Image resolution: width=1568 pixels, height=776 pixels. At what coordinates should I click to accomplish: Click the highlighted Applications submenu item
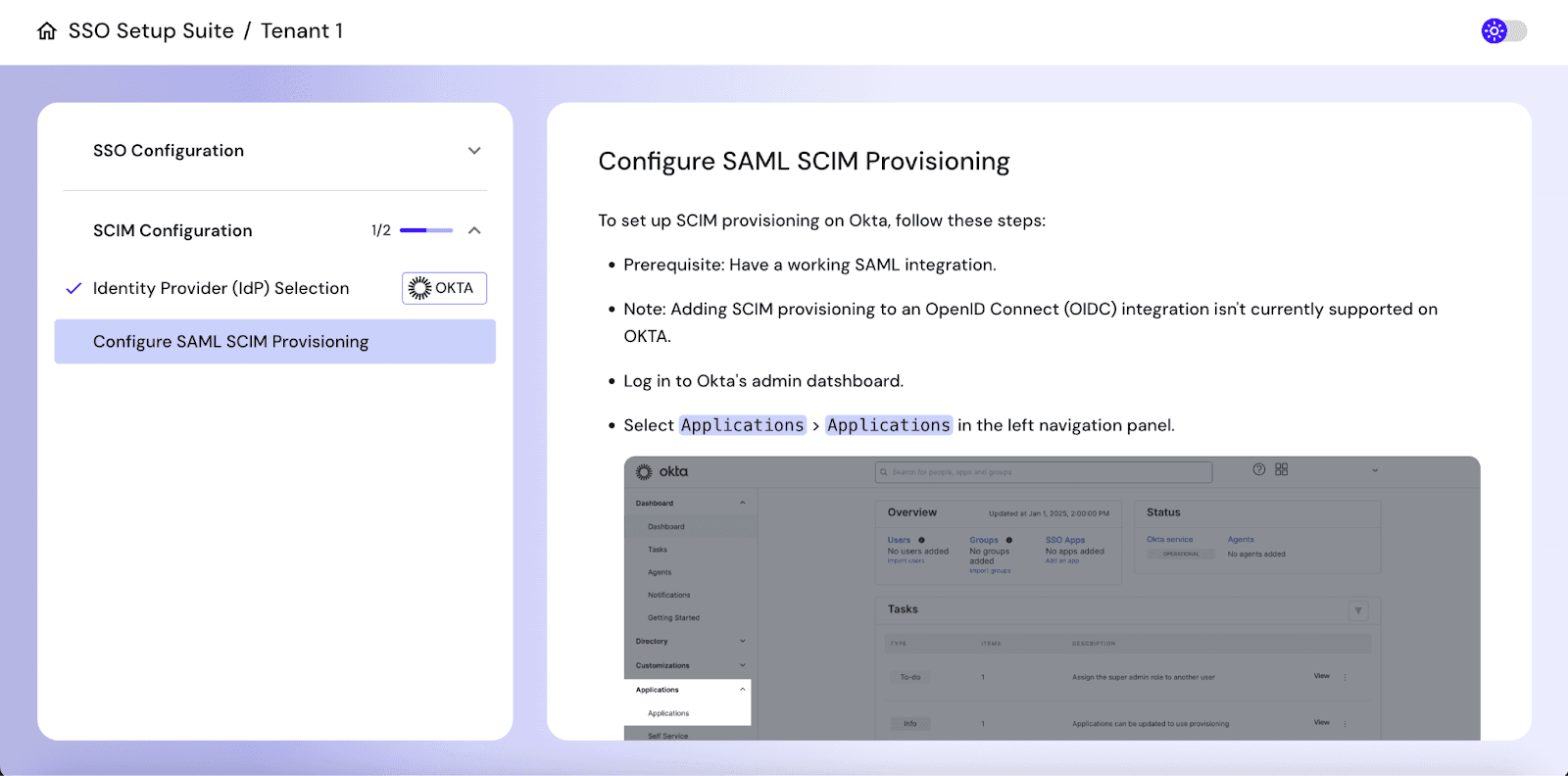click(668, 713)
